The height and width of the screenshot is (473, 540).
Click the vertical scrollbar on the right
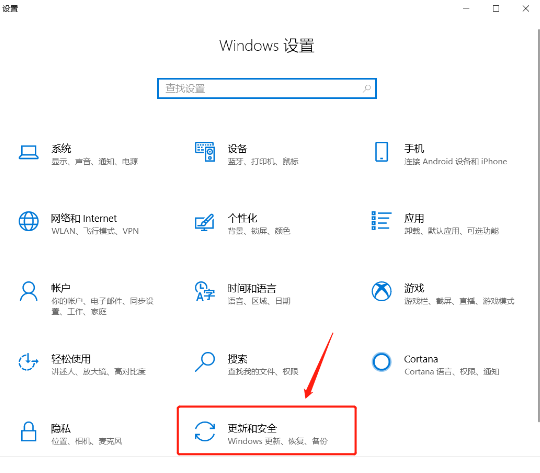tap(538, 225)
